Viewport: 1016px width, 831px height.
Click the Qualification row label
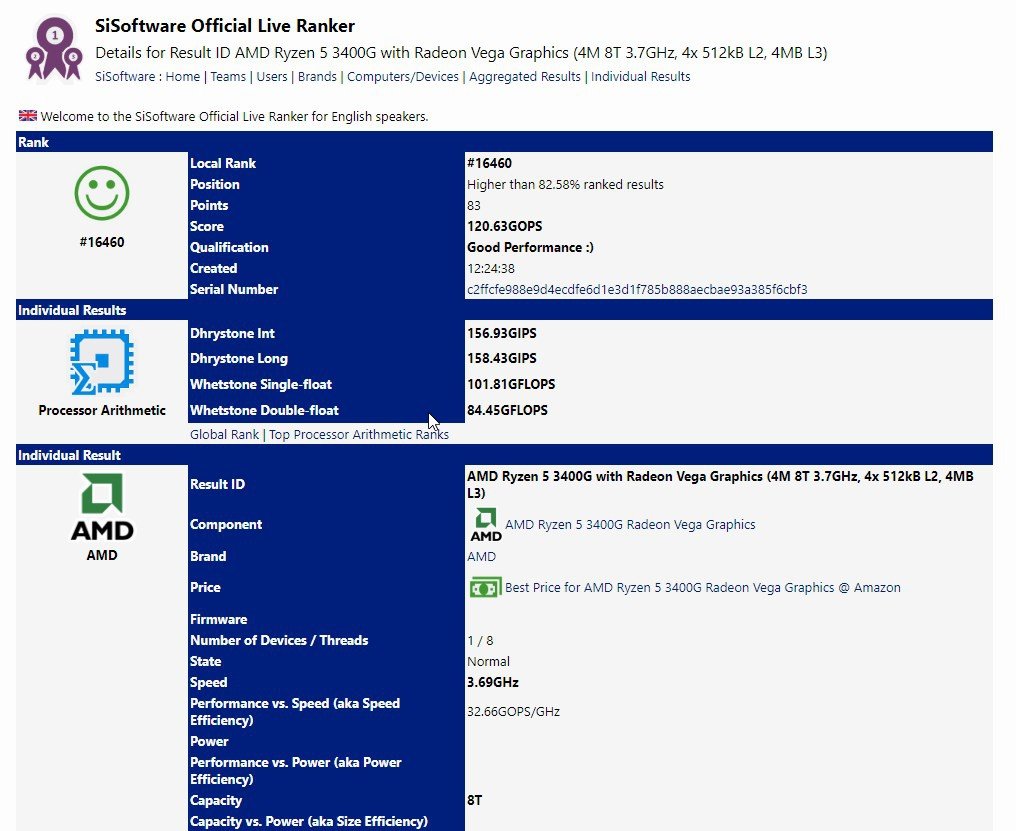pos(229,247)
